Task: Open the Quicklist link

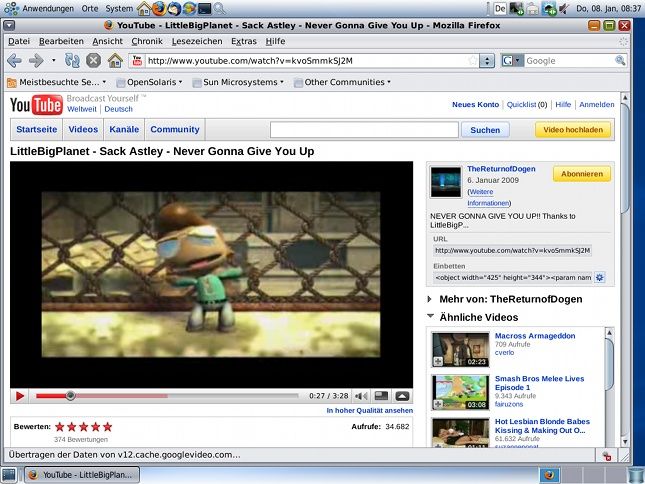Action: pos(522,104)
